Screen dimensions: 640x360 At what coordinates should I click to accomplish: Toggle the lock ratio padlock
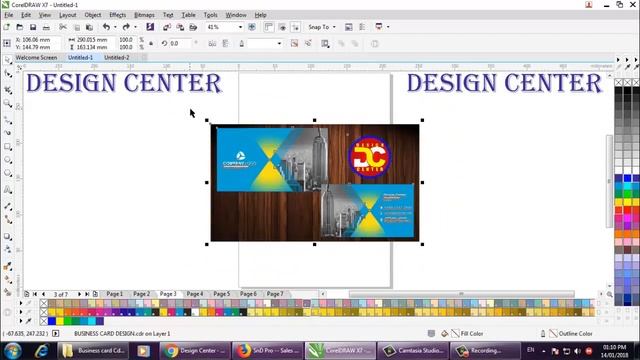[151, 43]
